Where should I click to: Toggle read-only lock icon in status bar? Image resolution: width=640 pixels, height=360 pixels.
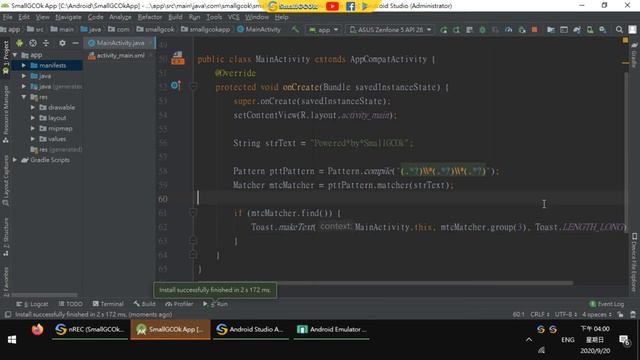(x=620, y=314)
